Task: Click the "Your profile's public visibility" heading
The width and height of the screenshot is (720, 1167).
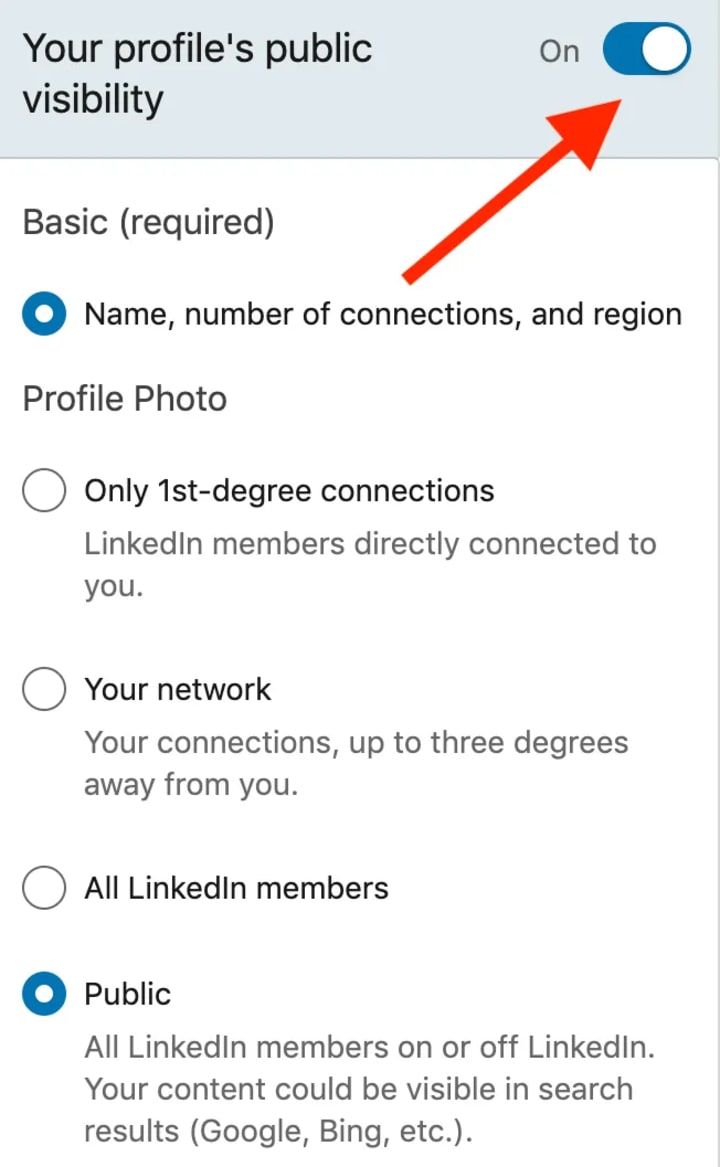Action: click(197, 74)
